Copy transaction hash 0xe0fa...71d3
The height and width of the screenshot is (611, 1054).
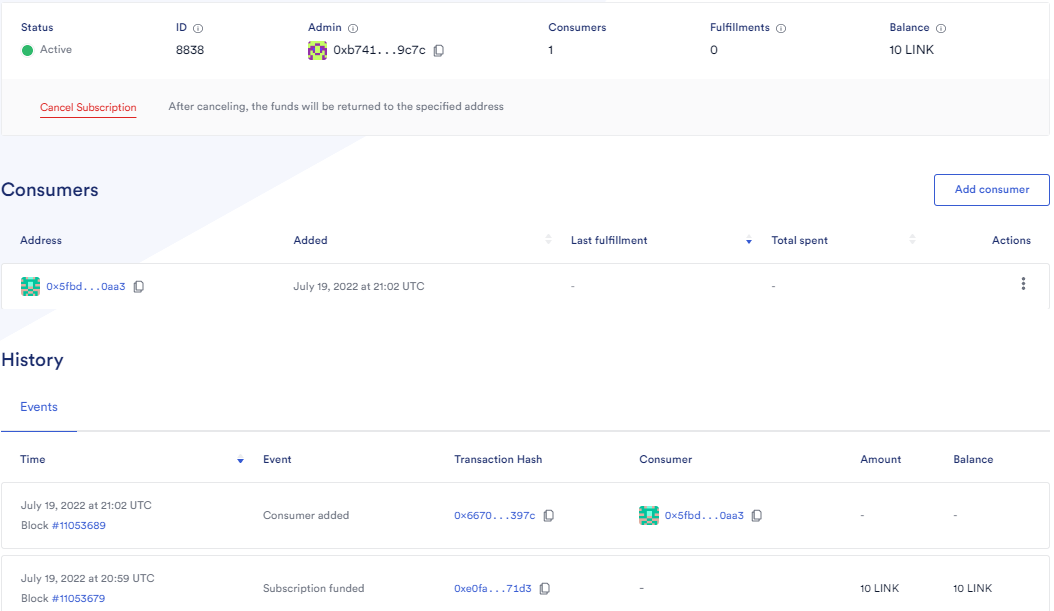tap(545, 589)
